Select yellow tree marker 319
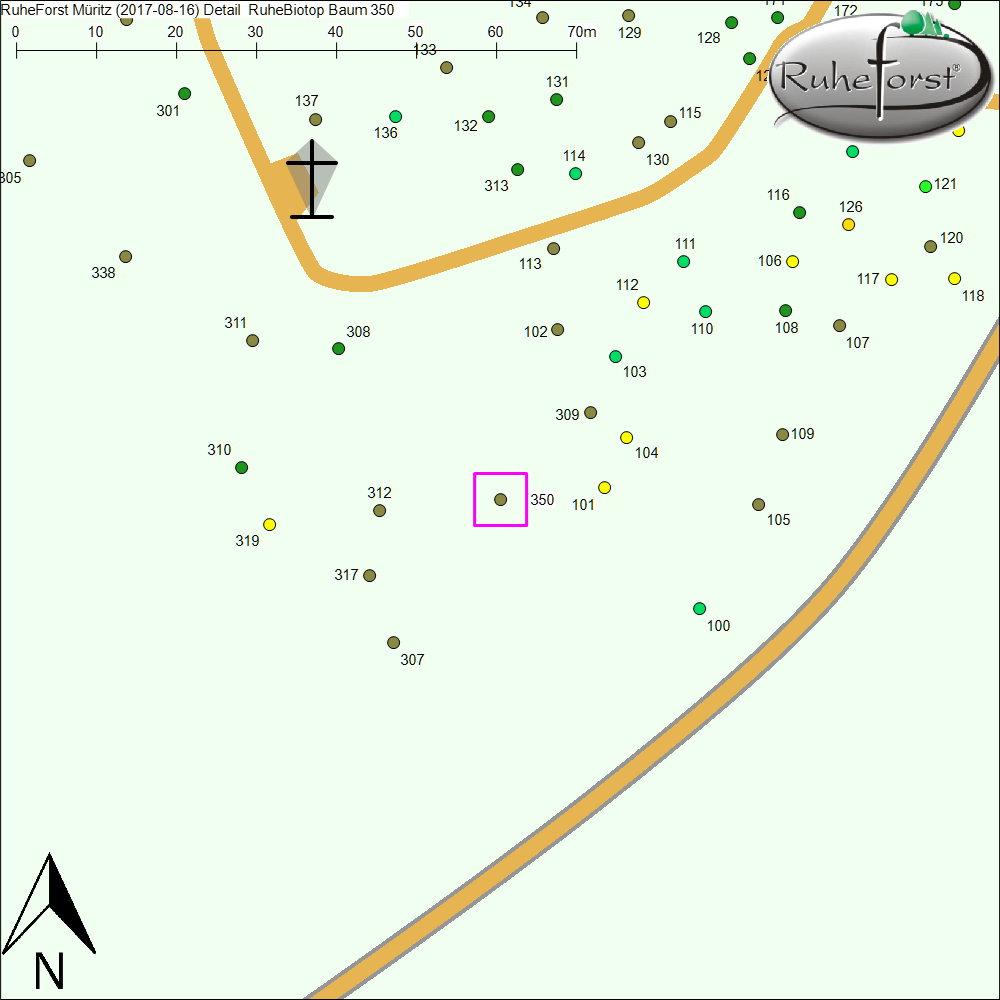Screen dimensions: 1000x1000 pyautogui.click(x=269, y=525)
